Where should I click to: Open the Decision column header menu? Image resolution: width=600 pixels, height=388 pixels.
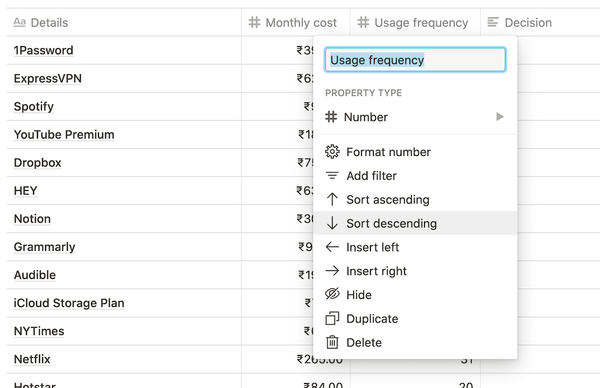point(540,23)
